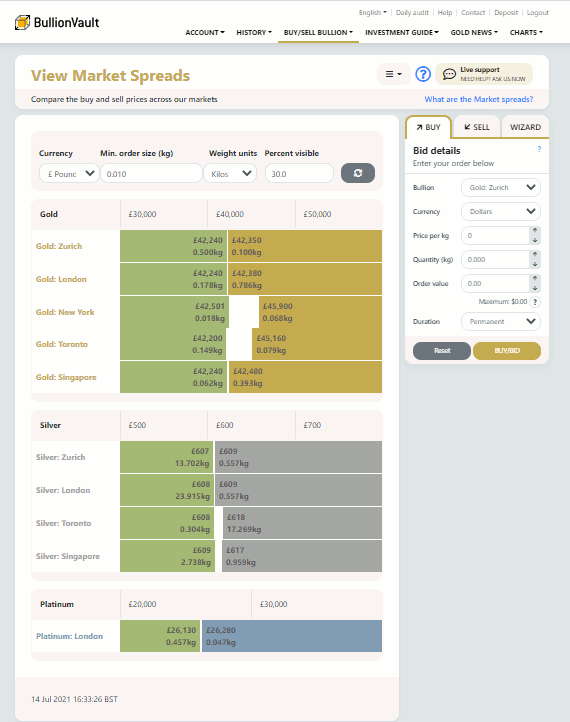Click the Price per kg field
Viewport: 570px width, 722px height.
[x=496, y=235]
